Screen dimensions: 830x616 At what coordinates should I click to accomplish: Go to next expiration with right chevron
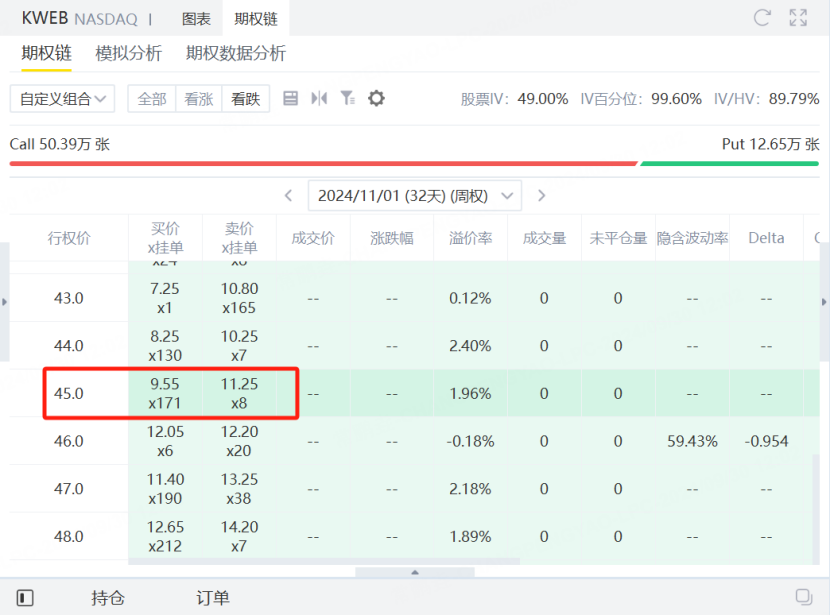(x=541, y=195)
